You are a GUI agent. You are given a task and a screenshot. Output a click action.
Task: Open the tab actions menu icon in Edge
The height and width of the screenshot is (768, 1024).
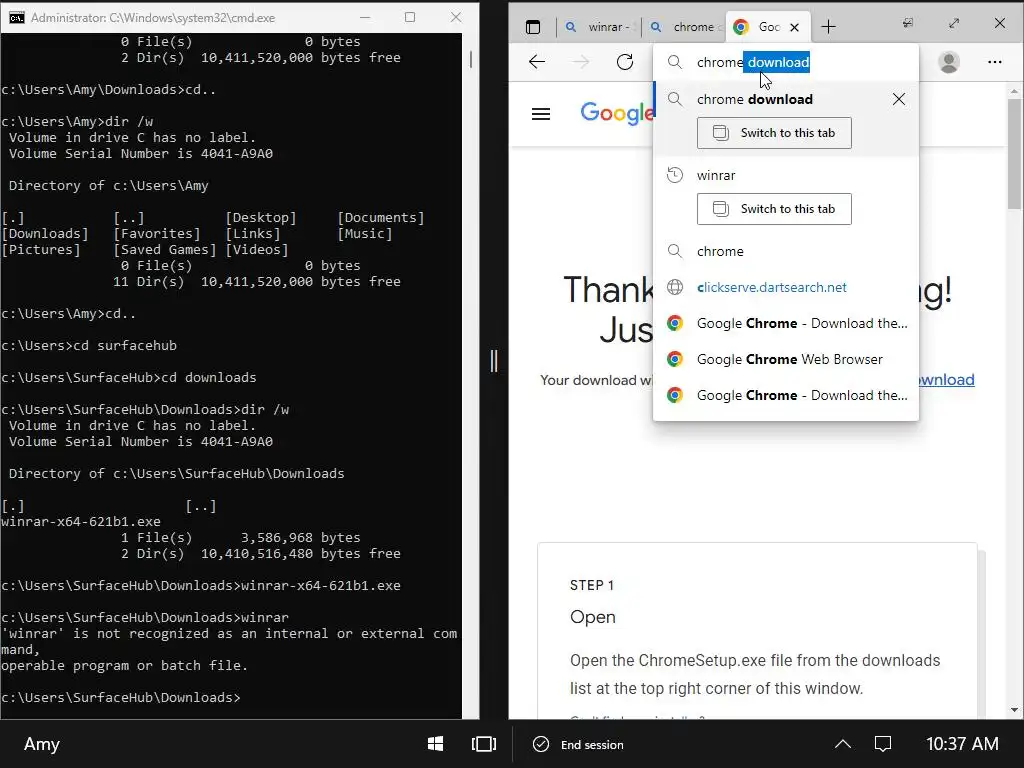click(x=533, y=27)
